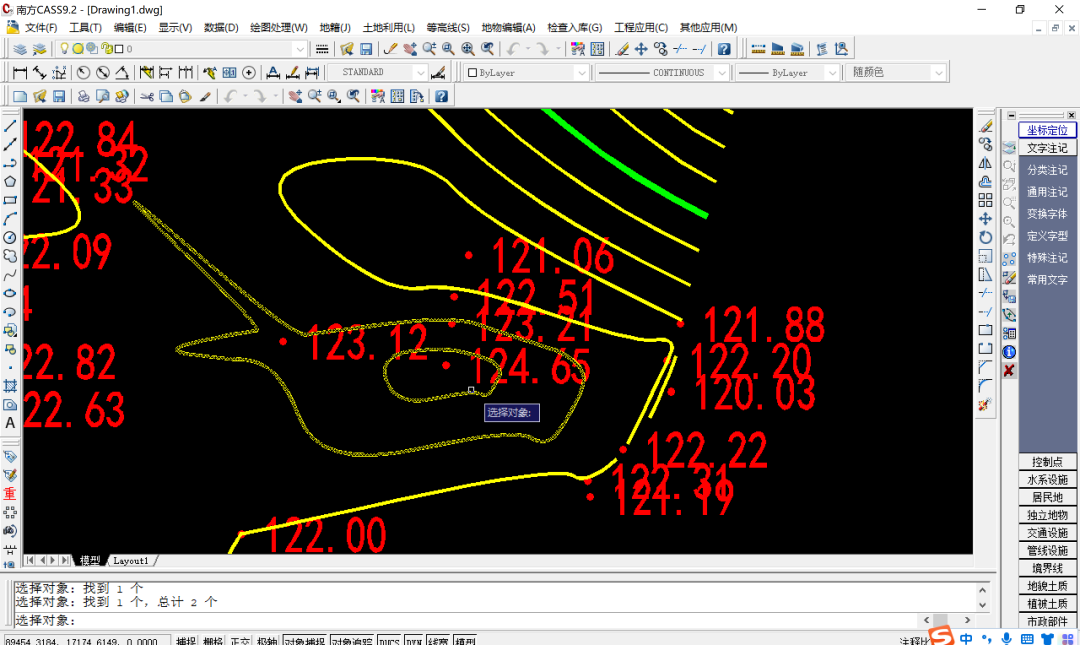
Task: Click the 选择对象 command line input
Action: pos(465,621)
